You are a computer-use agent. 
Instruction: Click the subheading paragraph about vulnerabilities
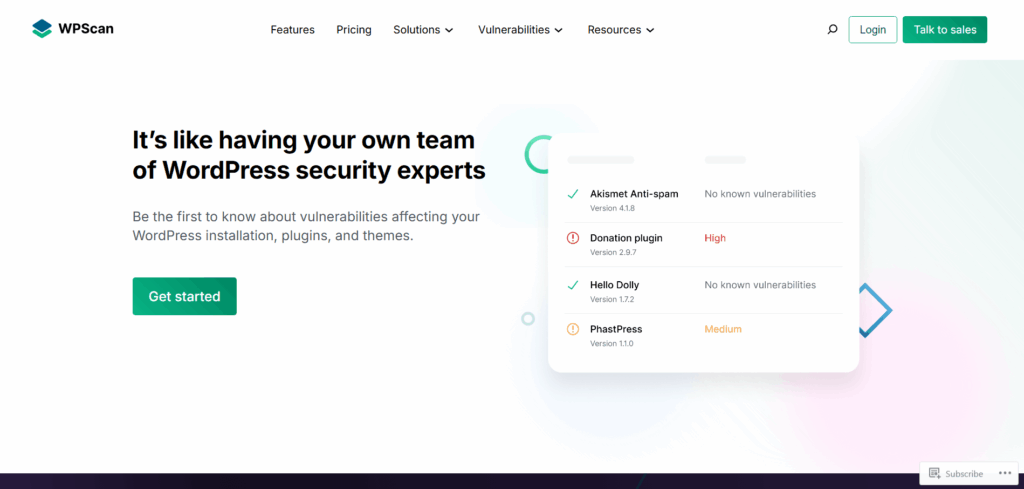click(x=306, y=226)
